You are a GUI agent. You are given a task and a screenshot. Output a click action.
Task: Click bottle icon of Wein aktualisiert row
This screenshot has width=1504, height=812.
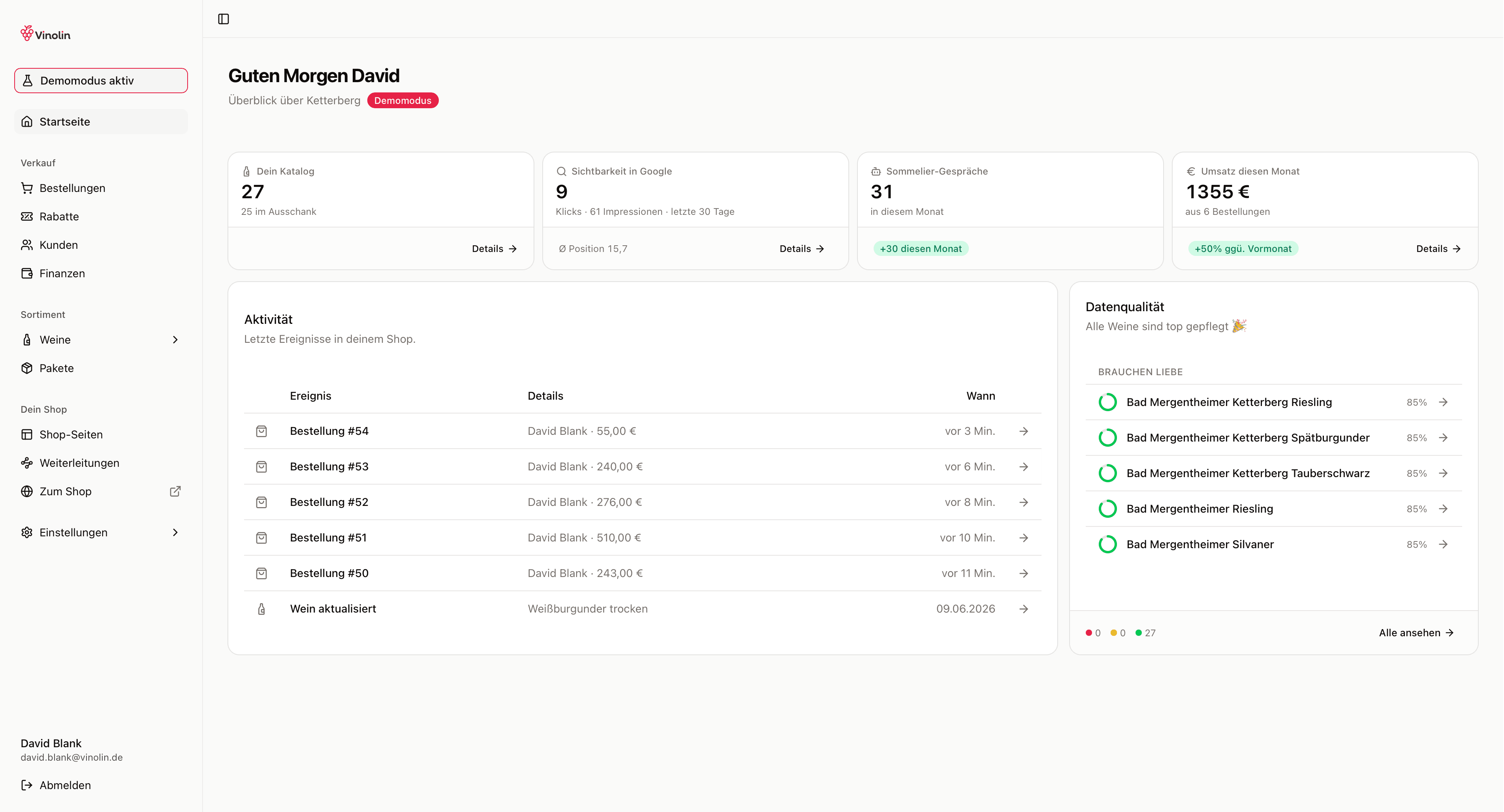pos(261,609)
